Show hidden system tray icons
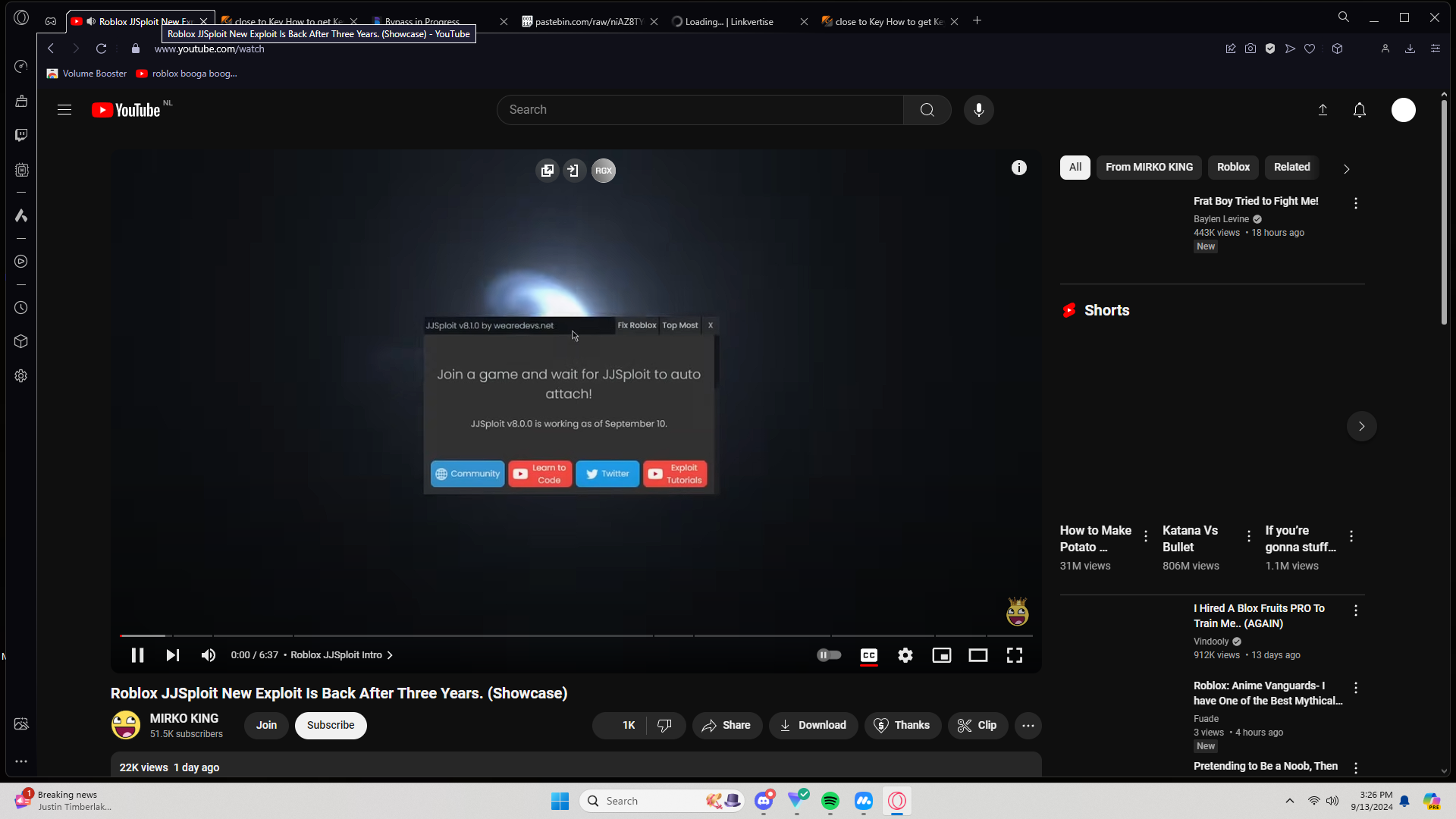Image resolution: width=1456 pixels, height=819 pixels. pyautogui.click(x=1290, y=801)
